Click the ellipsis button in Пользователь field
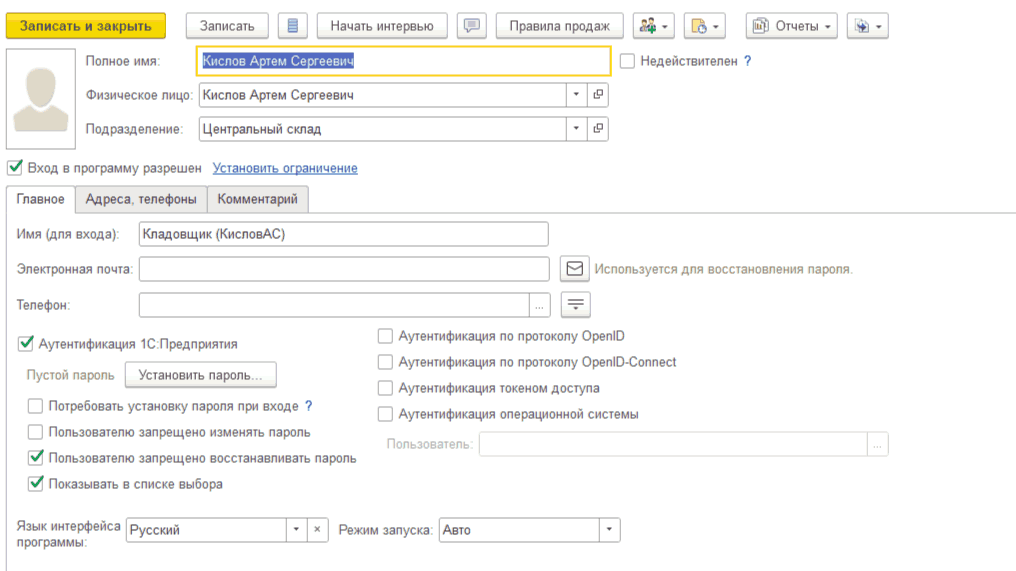The height and width of the screenshot is (571, 1016). [877, 445]
